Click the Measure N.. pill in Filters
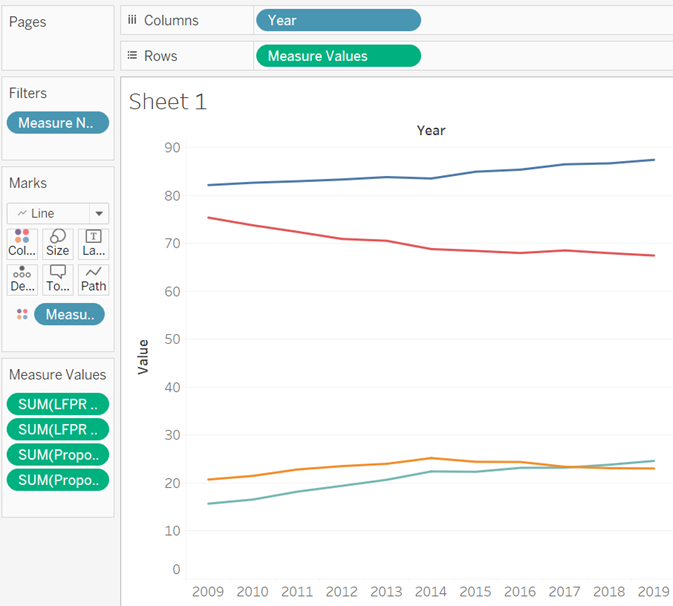Viewport: 673px width, 606px height. (x=58, y=123)
